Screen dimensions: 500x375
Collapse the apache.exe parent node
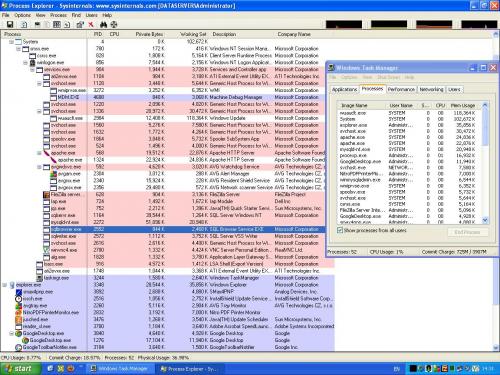click(x=39, y=153)
